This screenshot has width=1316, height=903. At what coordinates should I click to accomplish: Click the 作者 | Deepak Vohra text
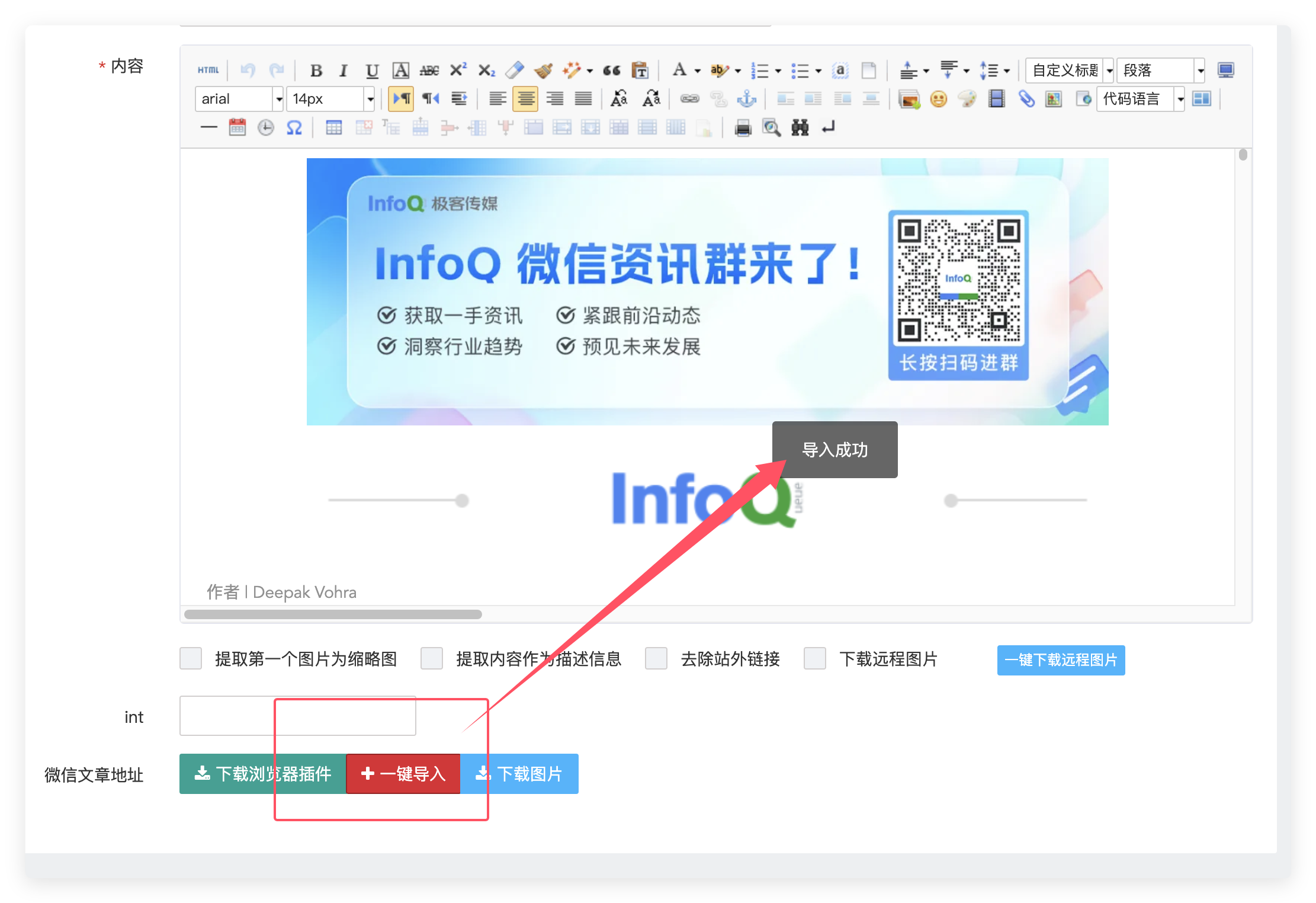tap(281, 592)
